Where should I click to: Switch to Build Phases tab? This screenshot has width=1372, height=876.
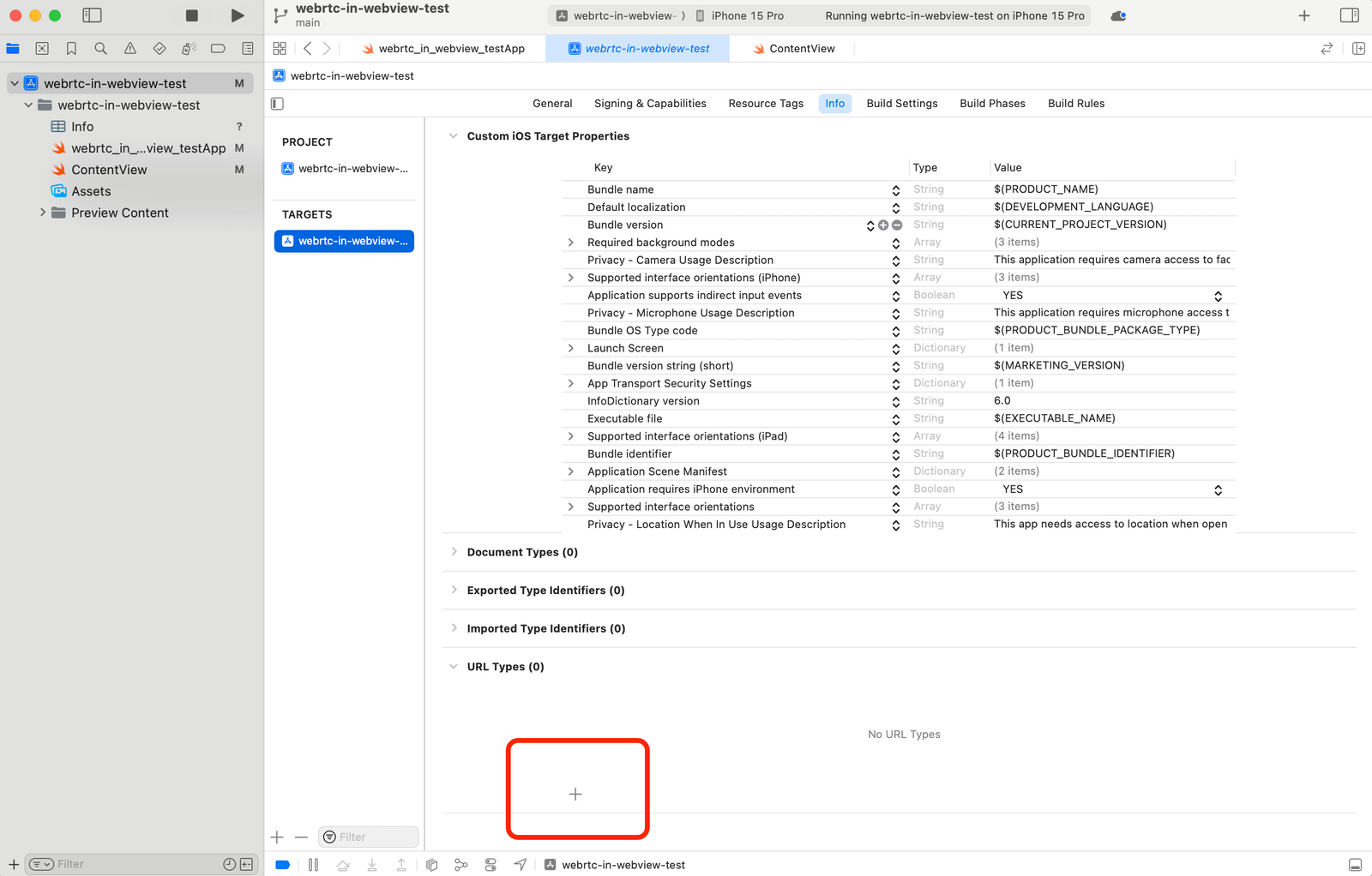click(x=992, y=104)
